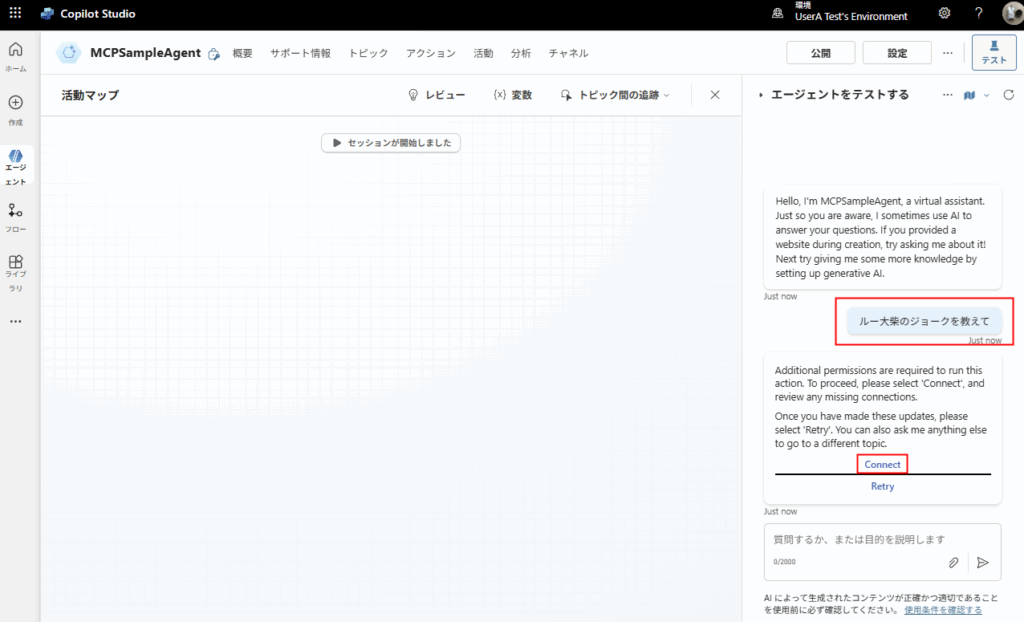
Task: Click the attachment paperclip icon
Action: coord(953,563)
